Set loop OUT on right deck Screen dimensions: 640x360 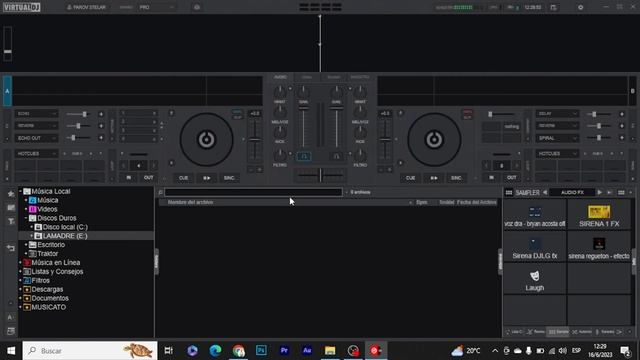coord(511,178)
